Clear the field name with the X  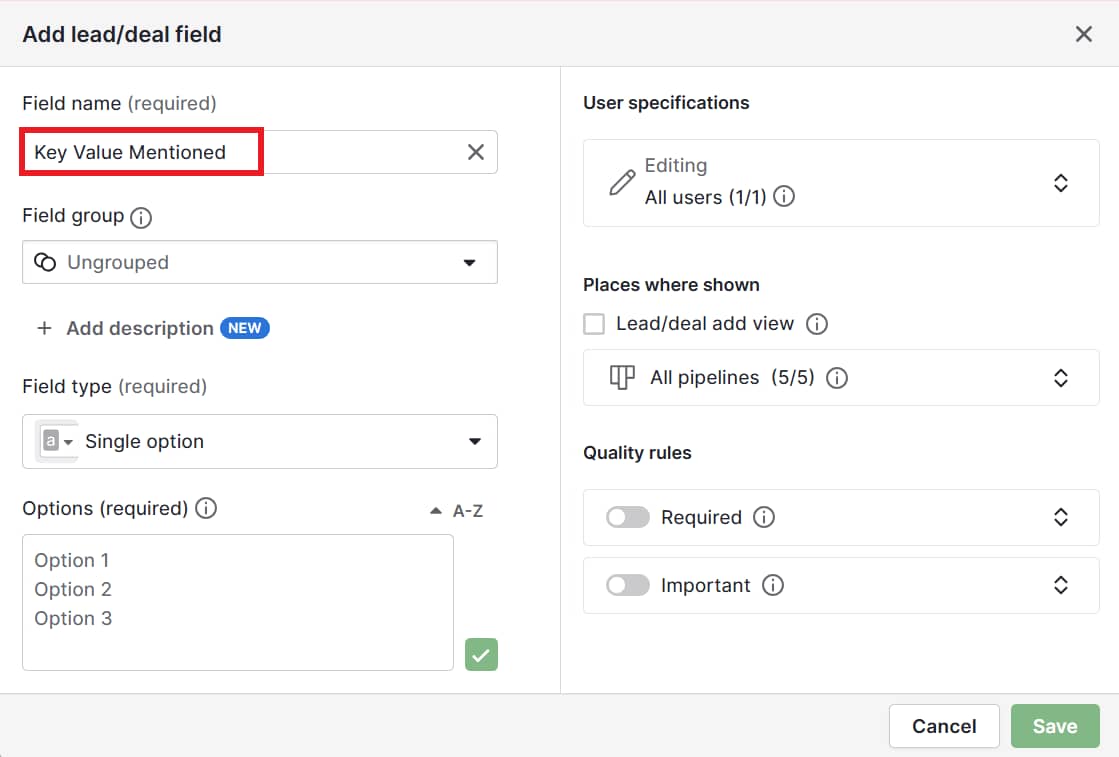[x=477, y=152]
